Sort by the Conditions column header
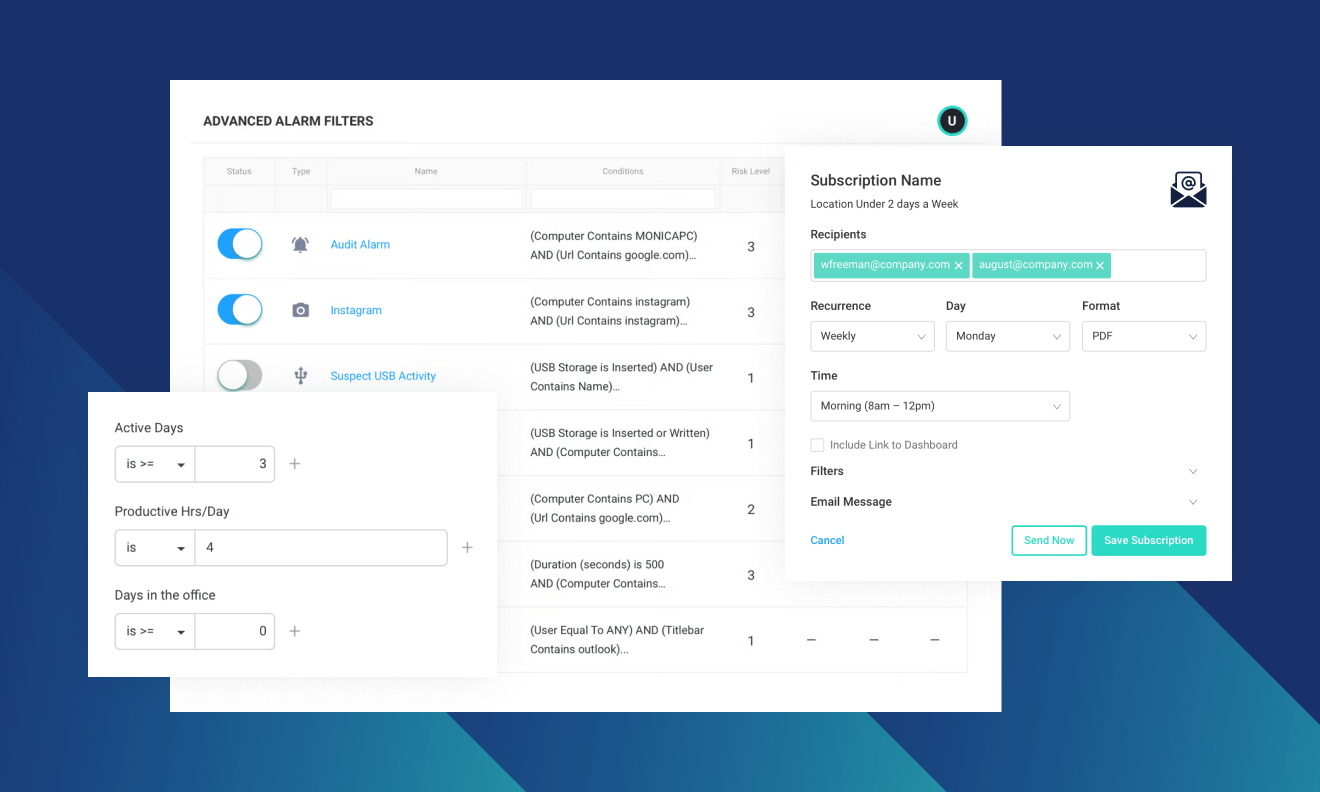Viewport: 1320px width, 792px height. [623, 171]
